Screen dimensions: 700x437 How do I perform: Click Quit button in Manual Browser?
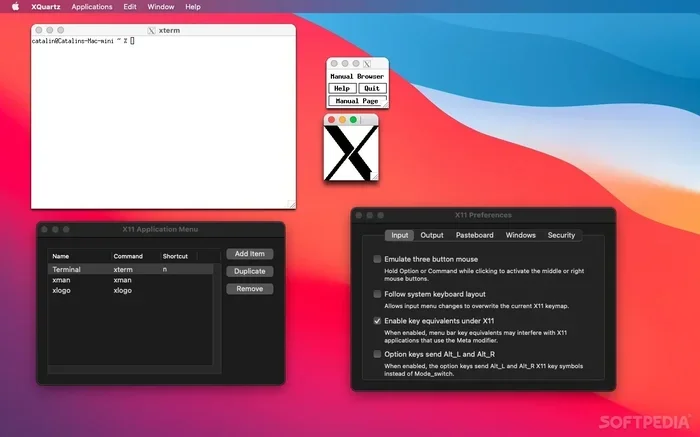372,88
